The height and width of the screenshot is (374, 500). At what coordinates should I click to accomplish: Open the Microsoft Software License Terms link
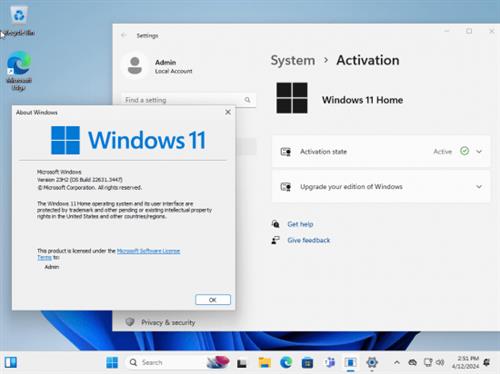point(109,254)
